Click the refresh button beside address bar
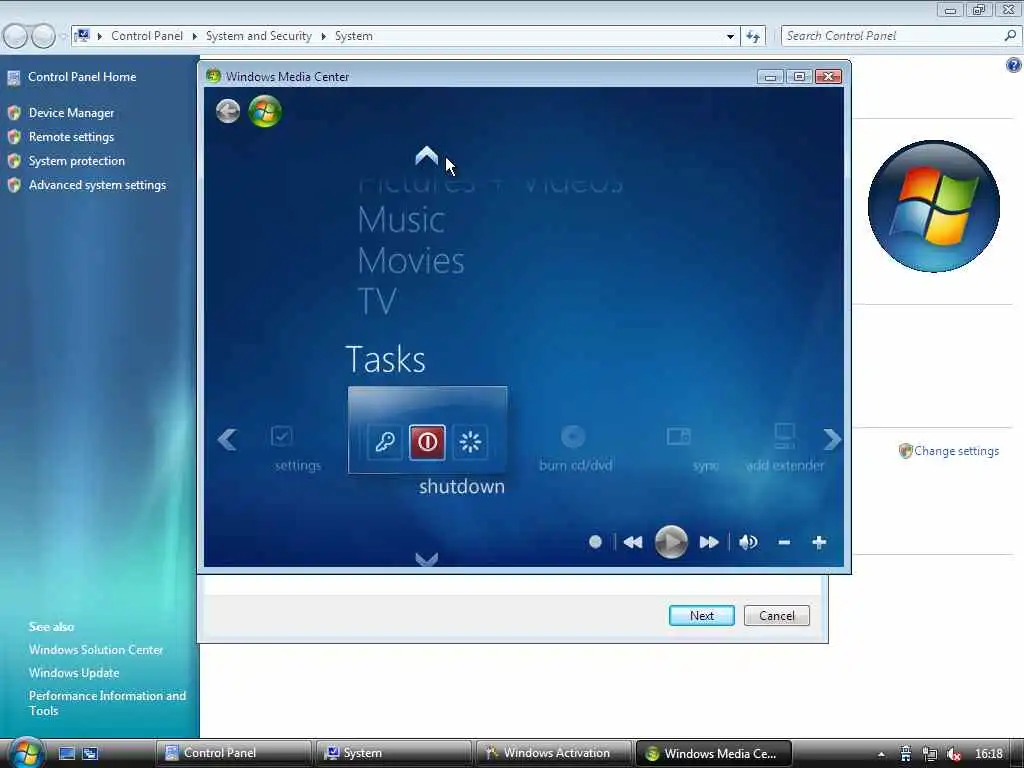This screenshot has height=768, width=1024. (753, 37)
